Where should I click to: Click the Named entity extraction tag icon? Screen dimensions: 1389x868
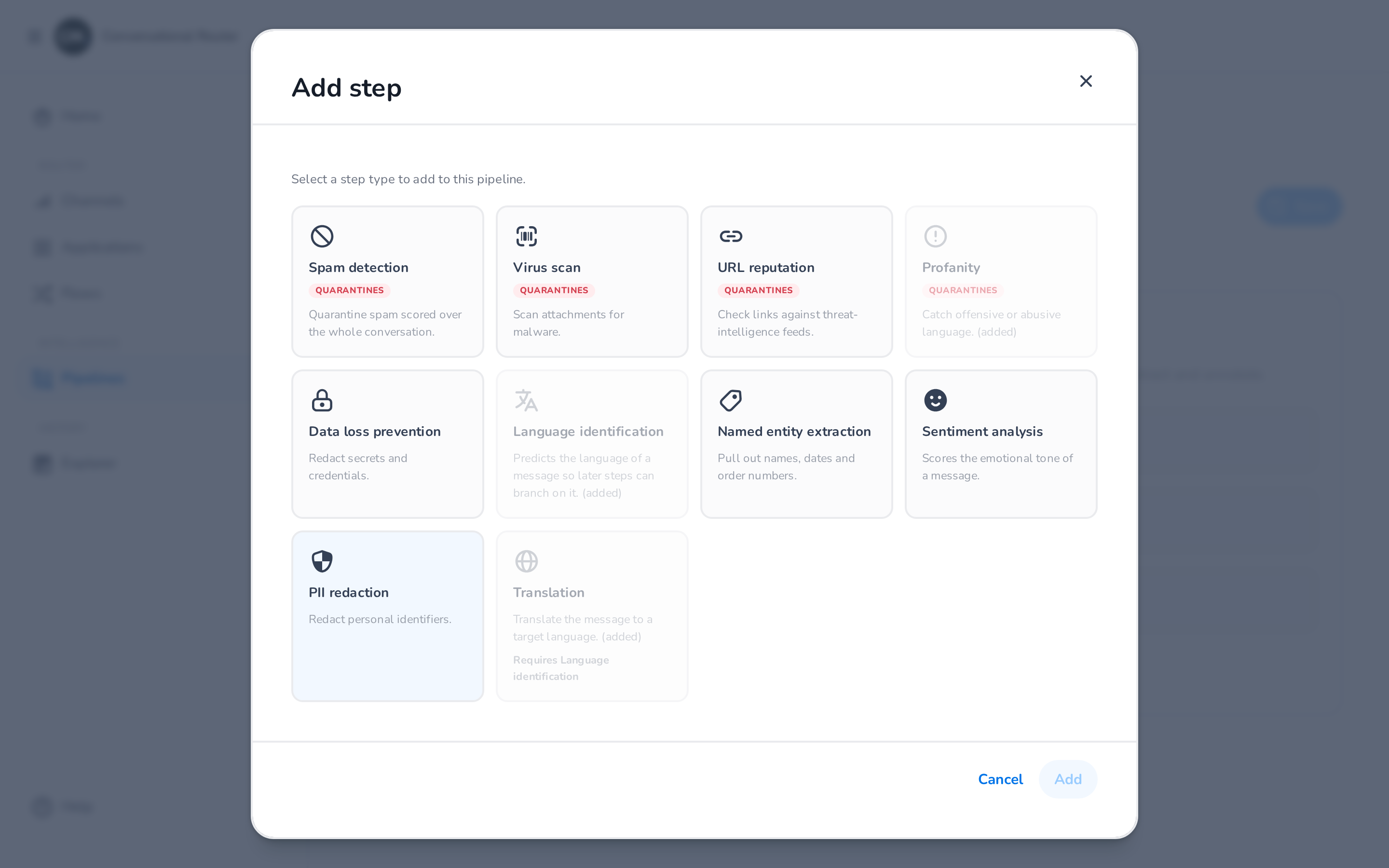(x=731, y=400)
